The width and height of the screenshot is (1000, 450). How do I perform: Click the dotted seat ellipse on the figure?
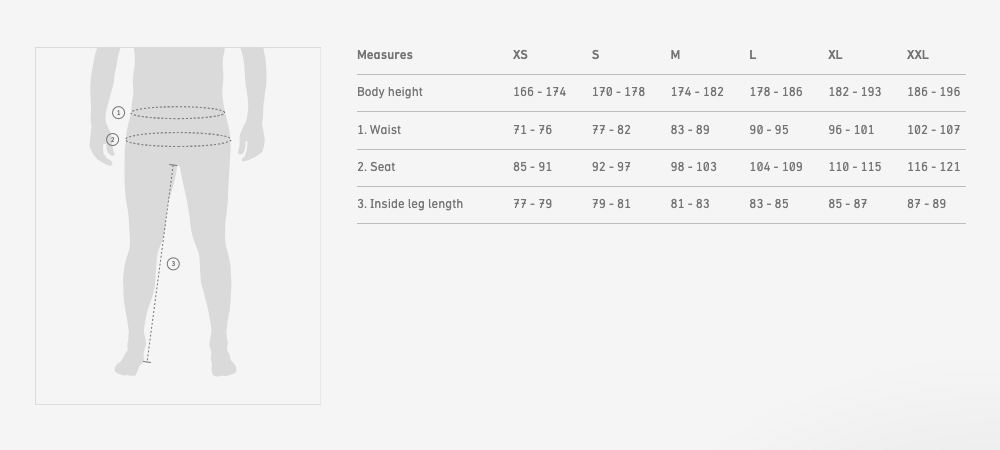178,140
